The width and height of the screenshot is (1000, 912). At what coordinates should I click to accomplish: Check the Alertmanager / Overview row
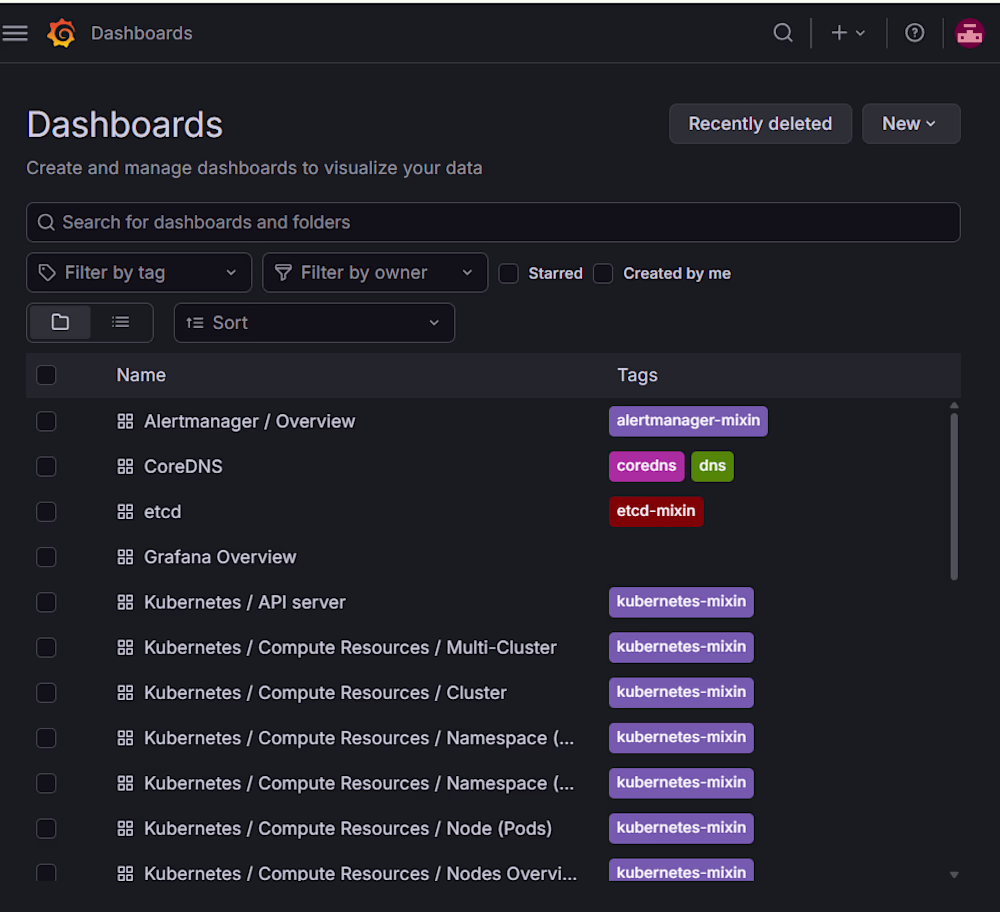point(46,422)
